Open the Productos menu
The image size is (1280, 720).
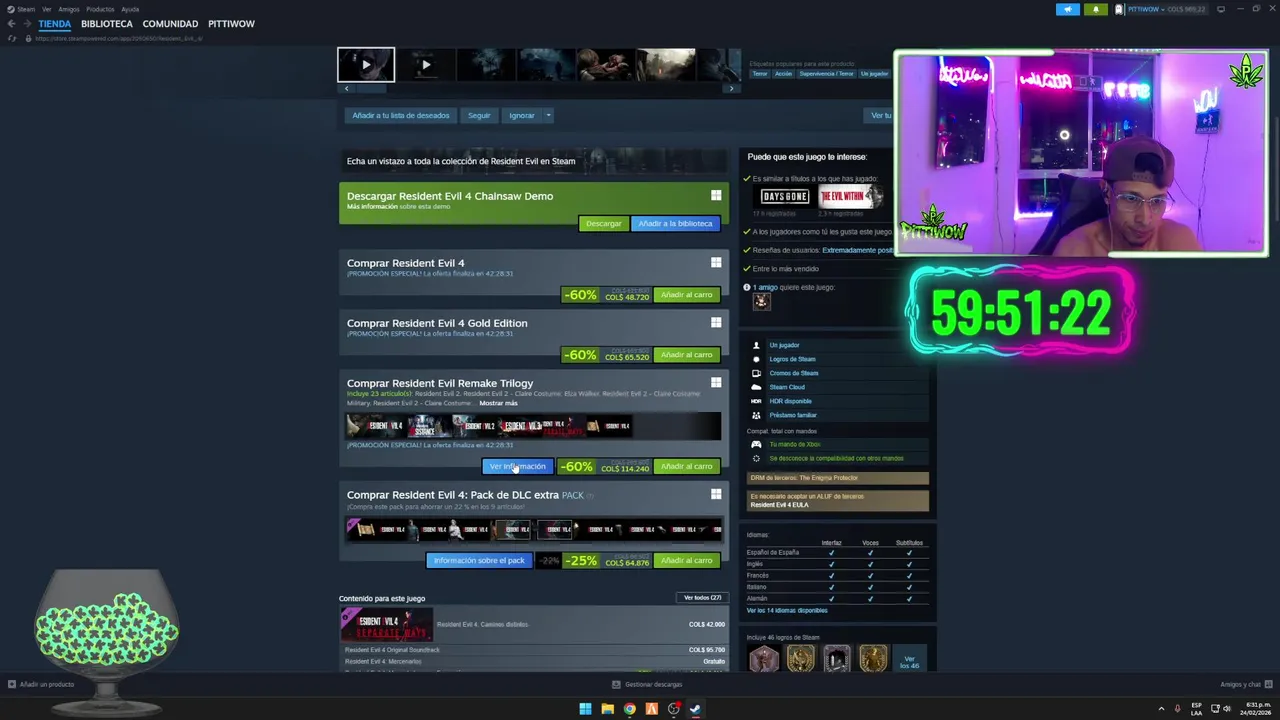(x=100, y=9)
